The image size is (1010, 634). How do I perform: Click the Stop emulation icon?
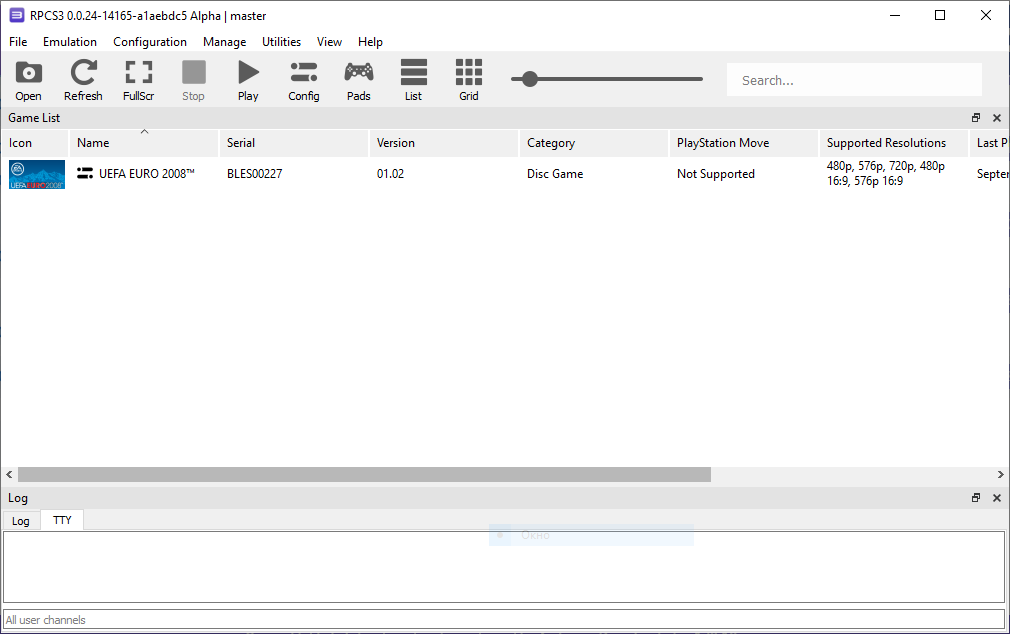click(193, 80)
